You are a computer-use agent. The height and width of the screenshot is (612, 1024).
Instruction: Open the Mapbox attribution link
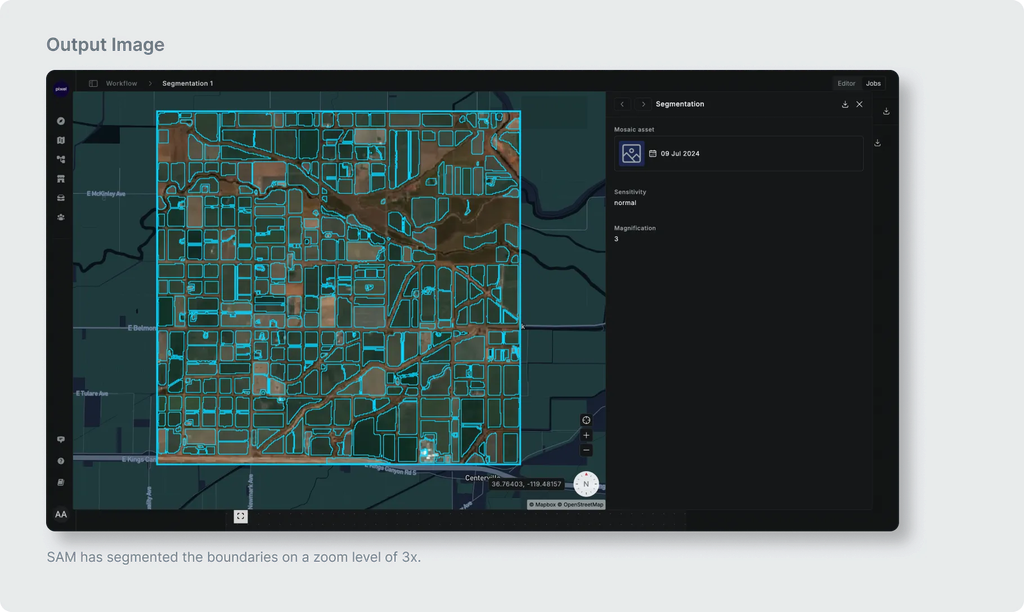(x=542, y=505)
